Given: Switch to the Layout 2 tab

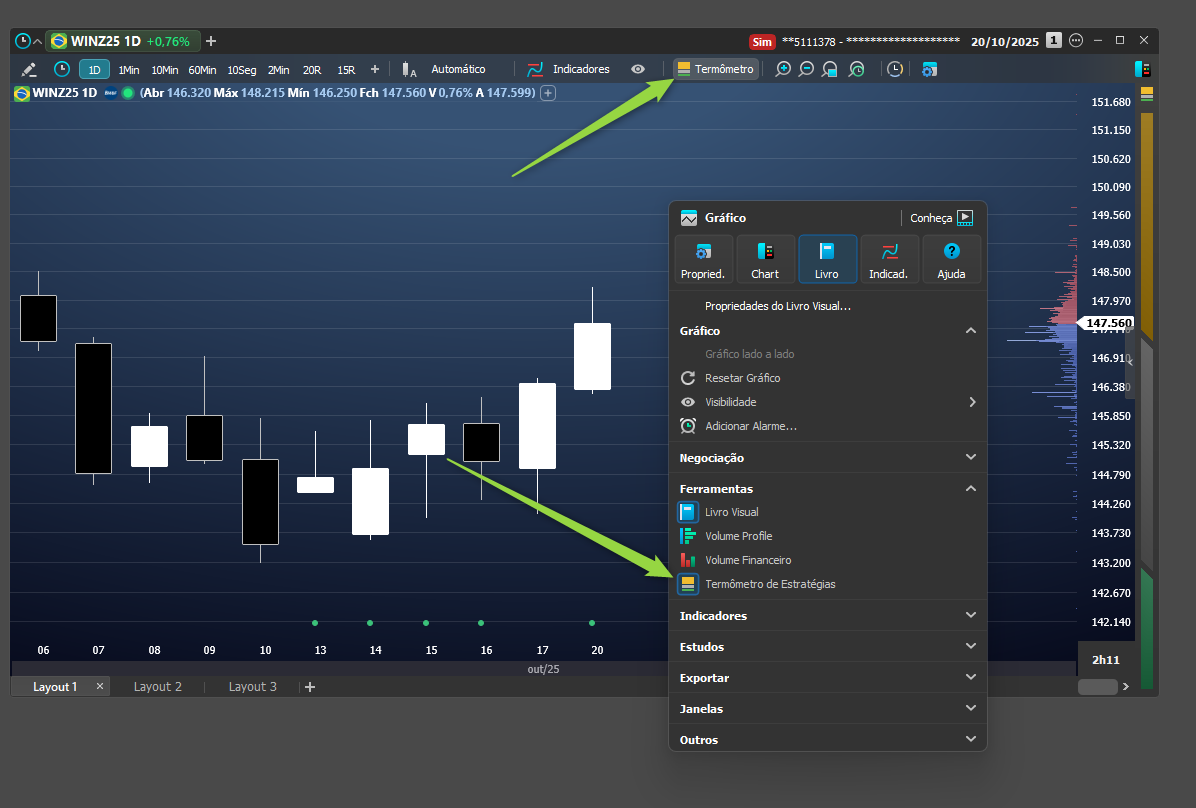Looking at the screenshot, I should click(x=158, y=687).
